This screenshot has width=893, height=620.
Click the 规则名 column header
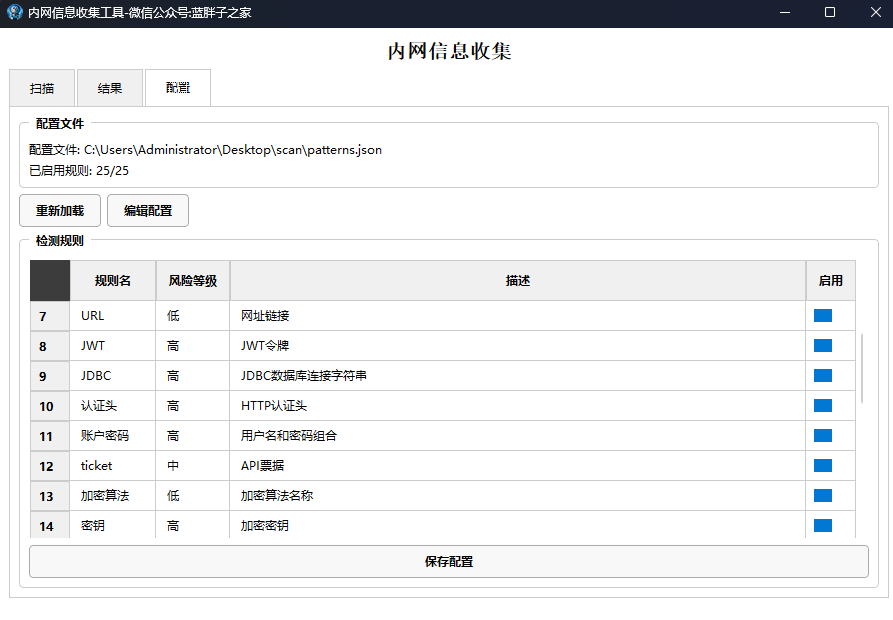point(113,281)
